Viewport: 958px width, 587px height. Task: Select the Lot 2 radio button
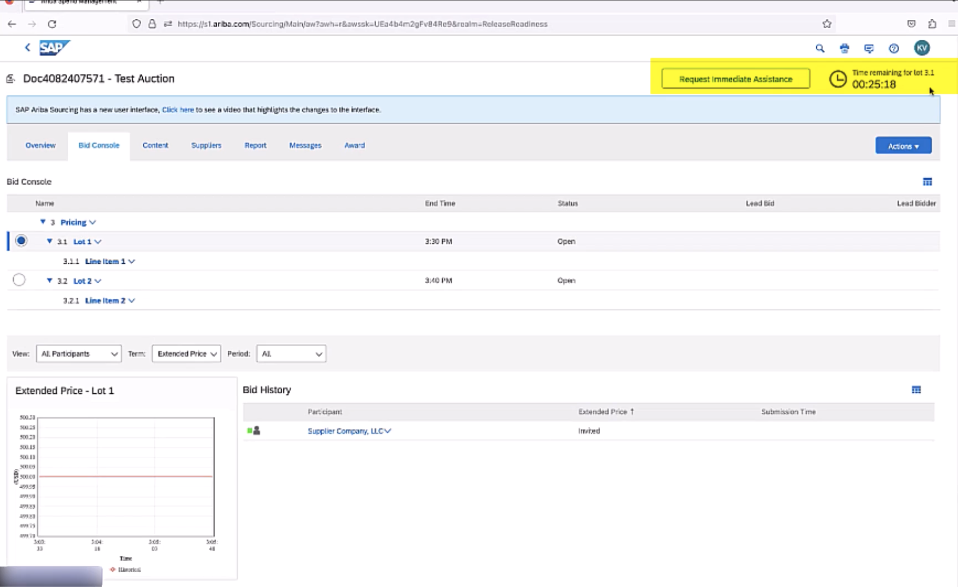pos(19,281)
